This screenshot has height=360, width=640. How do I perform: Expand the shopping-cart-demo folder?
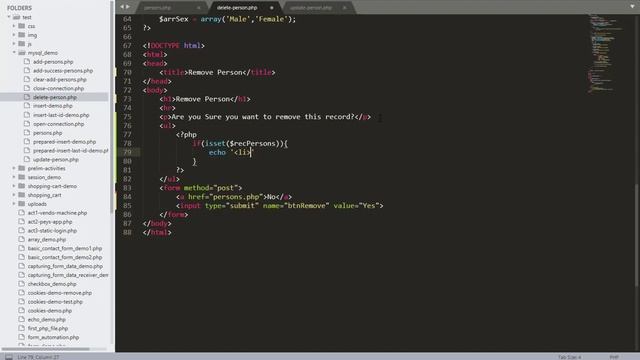(x=14, y=186)
